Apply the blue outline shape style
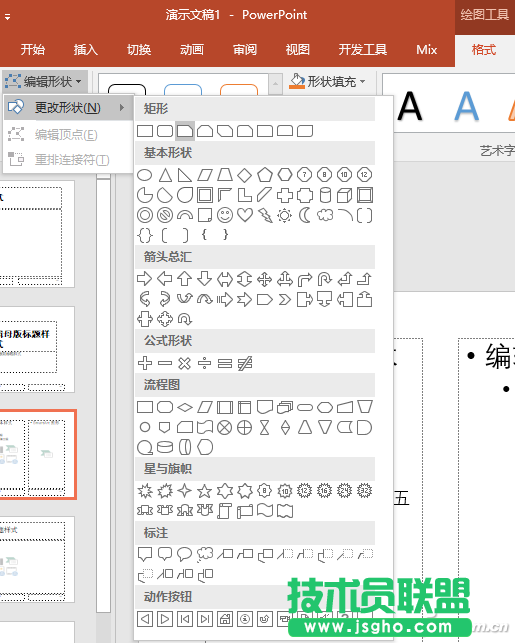 183,89
